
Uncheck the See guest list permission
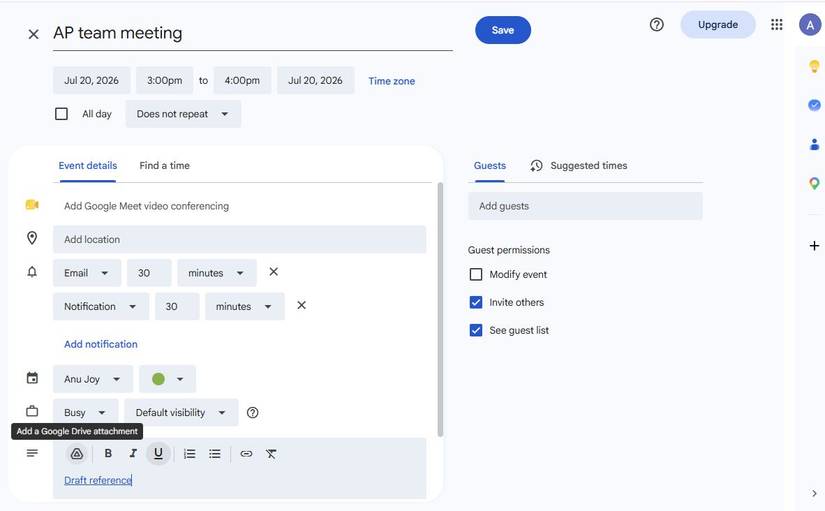[476, 330]
